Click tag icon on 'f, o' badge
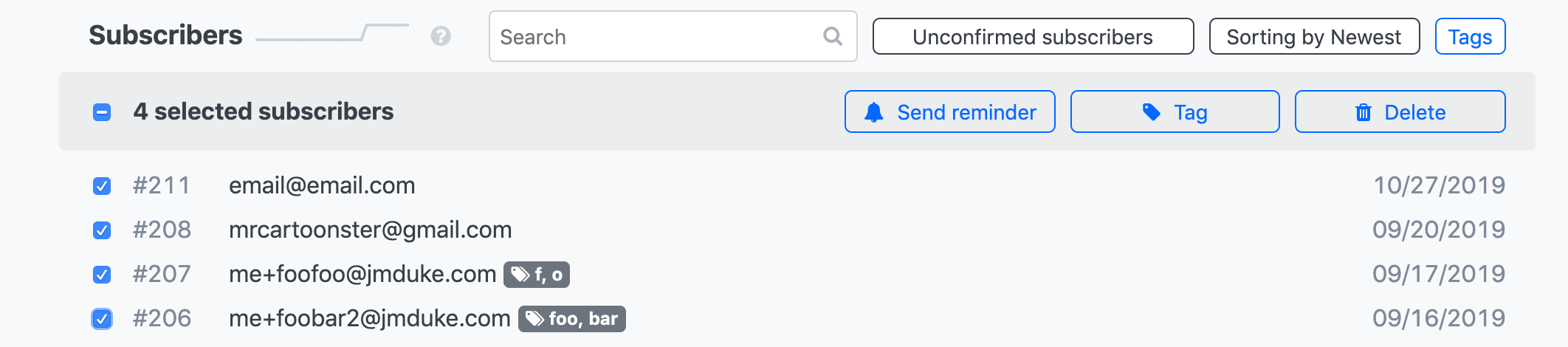This screenshot has width=1568, height=347. [520, 275]
